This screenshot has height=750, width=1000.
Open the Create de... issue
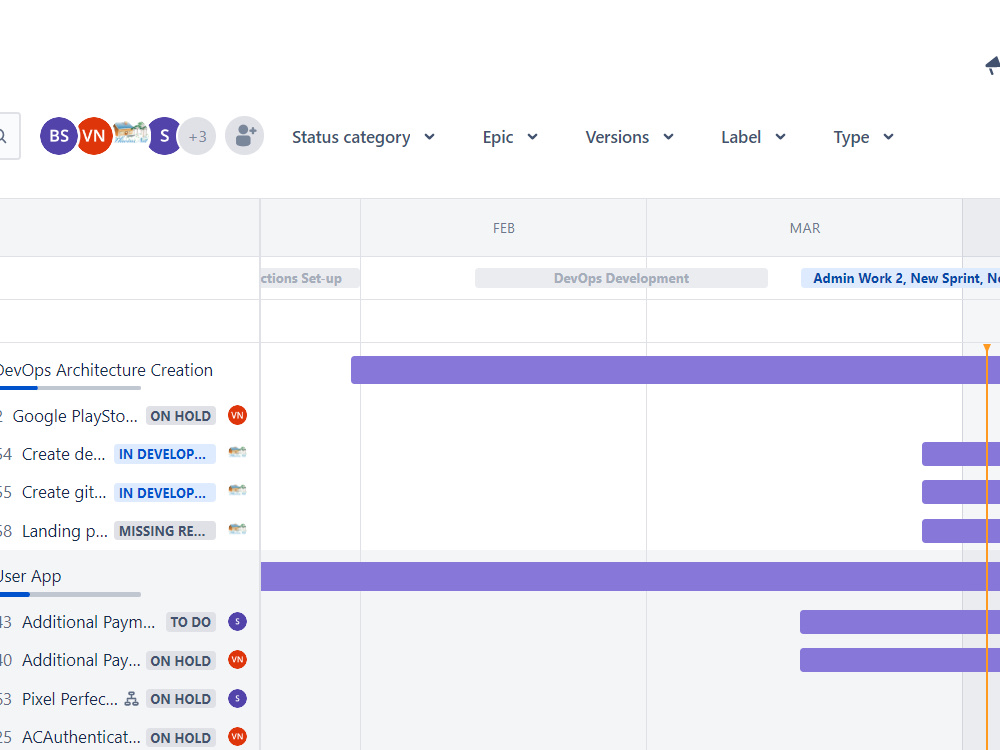pyautogui.click(x=63, y=454)
